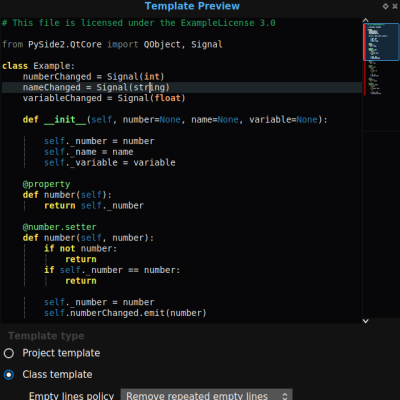Image resolution: width=400 pixels, height=400 pixels.
Task: Select the Project template radio button
Action: coord(9,353)
